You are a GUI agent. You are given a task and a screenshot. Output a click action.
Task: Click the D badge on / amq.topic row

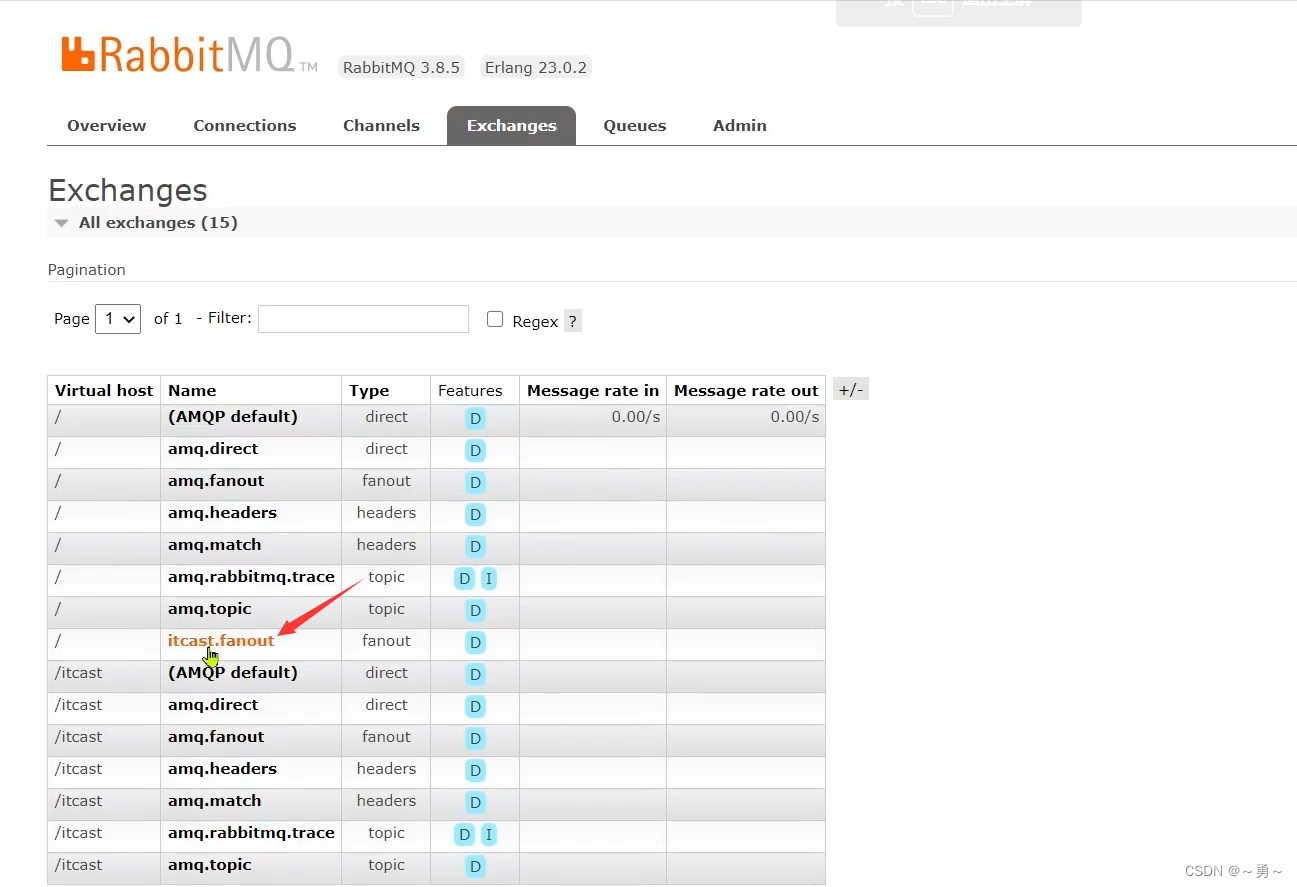tap(475, 610)
